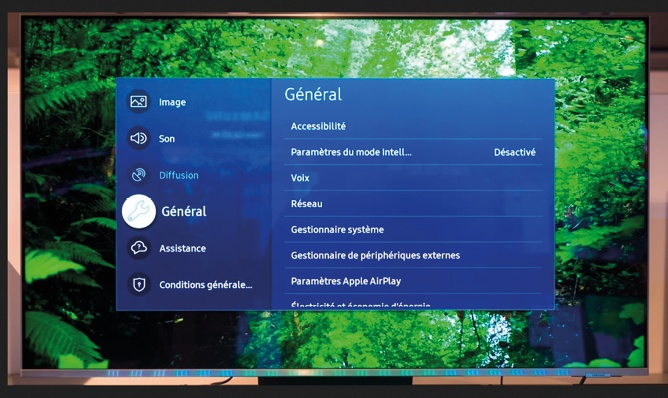
Task: Open Paramètres du mode Intell... entry
Action: pos(413,152)
